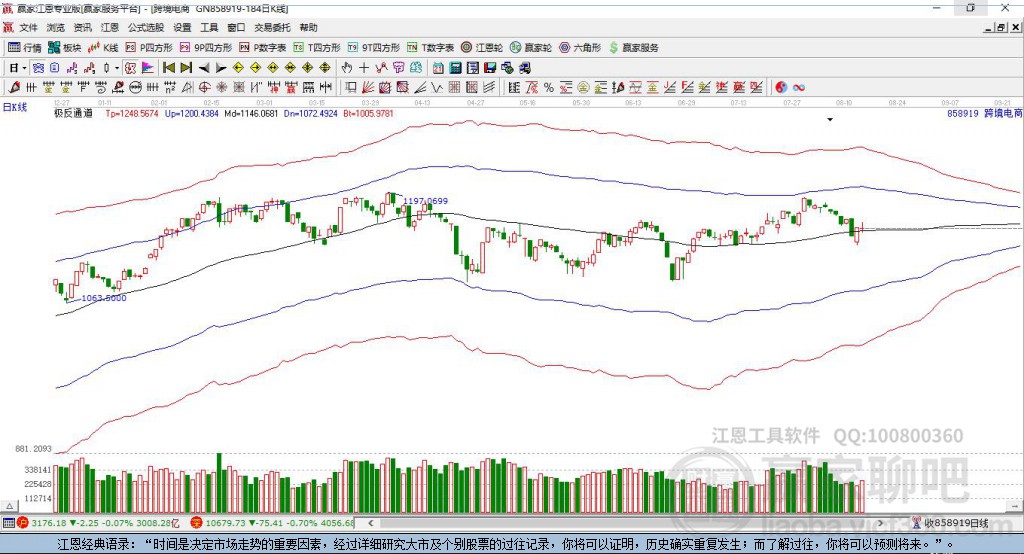Activate the crosshair cursor tool
This screenshot has width=1024, height=554.
coord(364,68)
